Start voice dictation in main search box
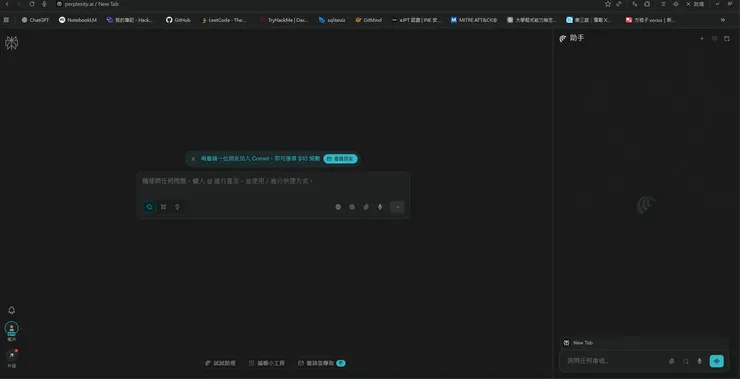Screen dimensions: 740x379 [380, 207]
